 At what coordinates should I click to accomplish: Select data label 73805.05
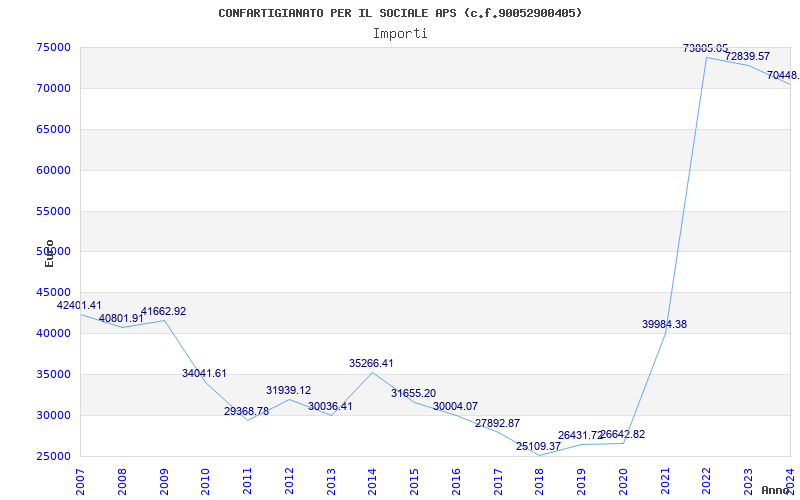tap(706, 48)
